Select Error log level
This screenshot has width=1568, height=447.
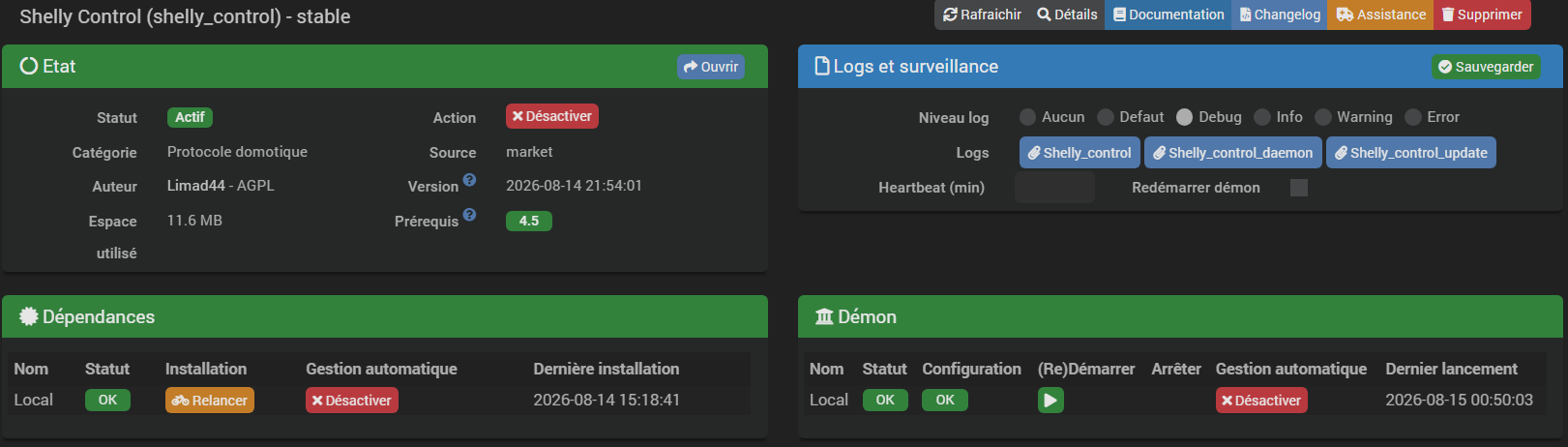coord(1413,117)
